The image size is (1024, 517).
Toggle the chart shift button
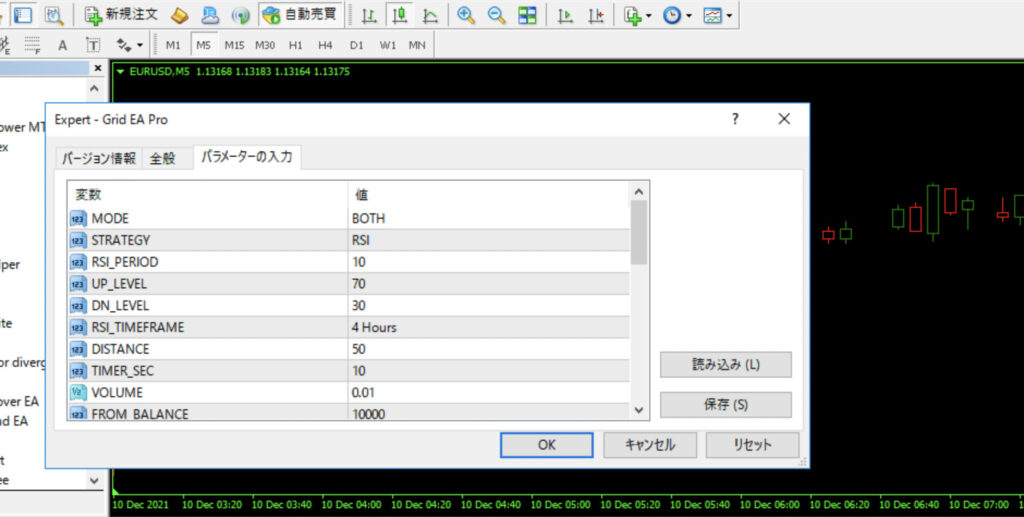596,15
